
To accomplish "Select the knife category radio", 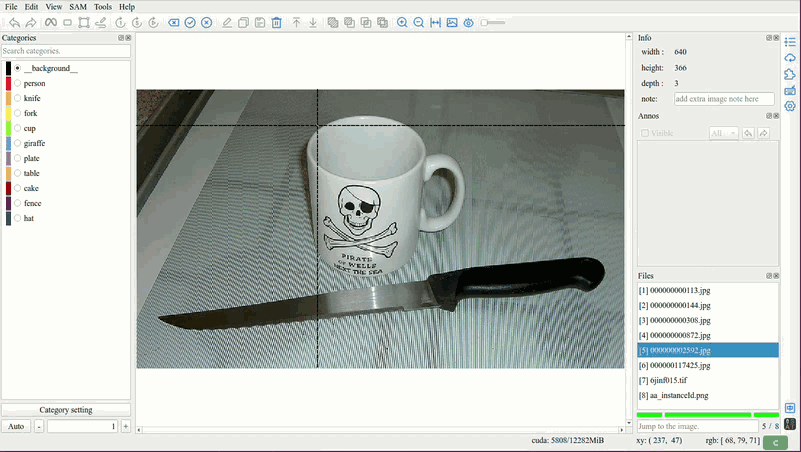I will [x=17, y=98].
